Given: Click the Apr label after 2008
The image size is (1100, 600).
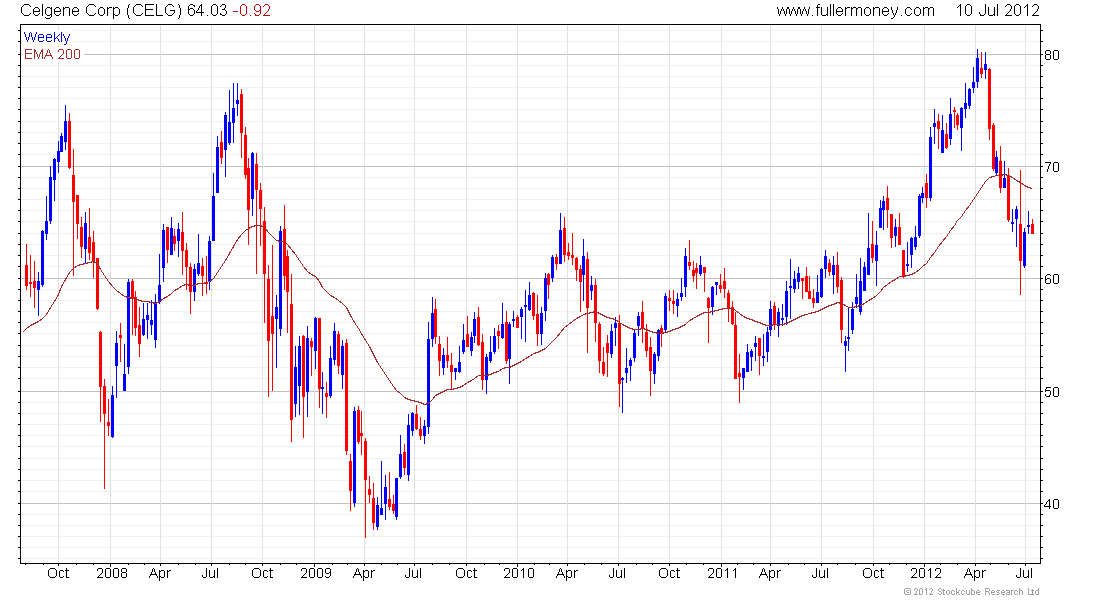Looking at the screenshot, I should pos(160,573).
